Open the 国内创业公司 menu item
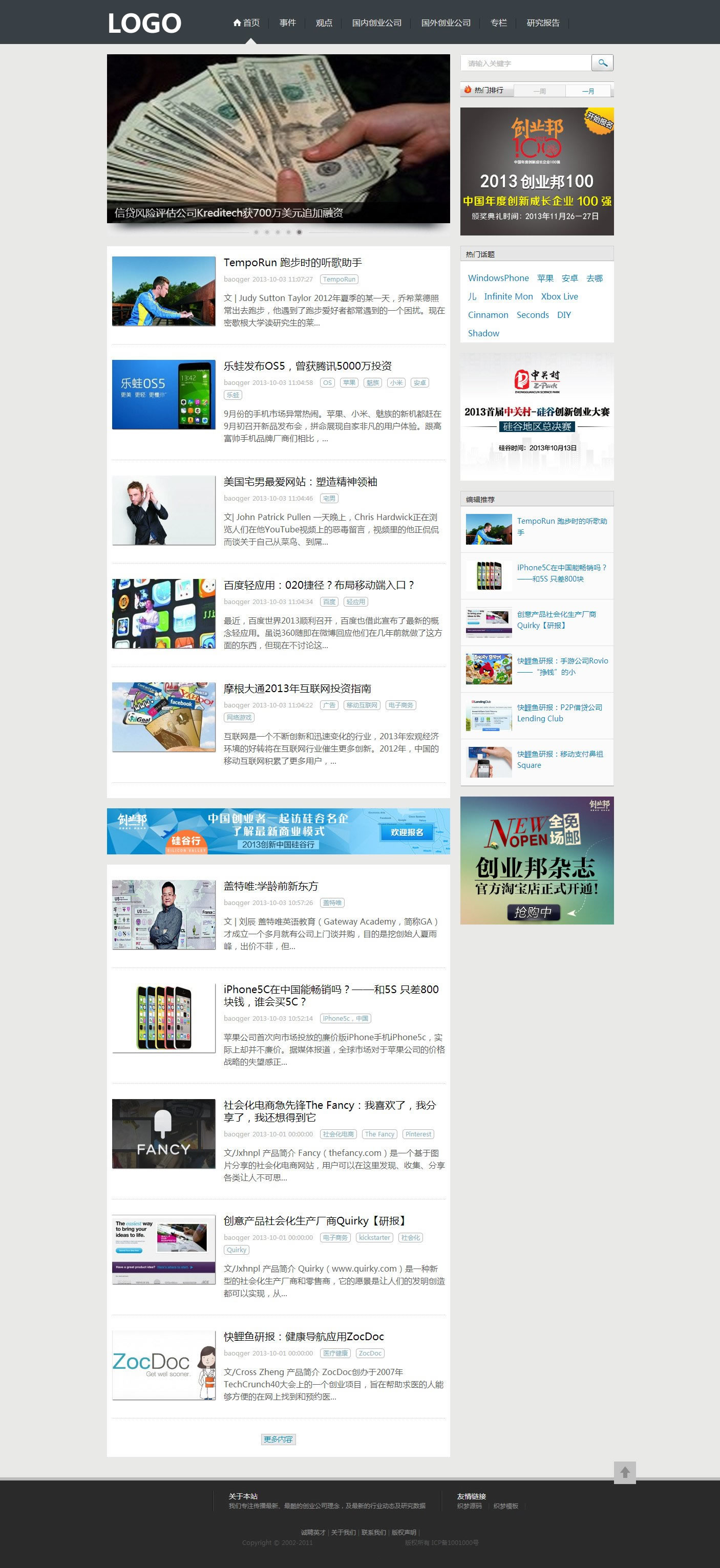The image size is (720, 1568). pos(377,23)
